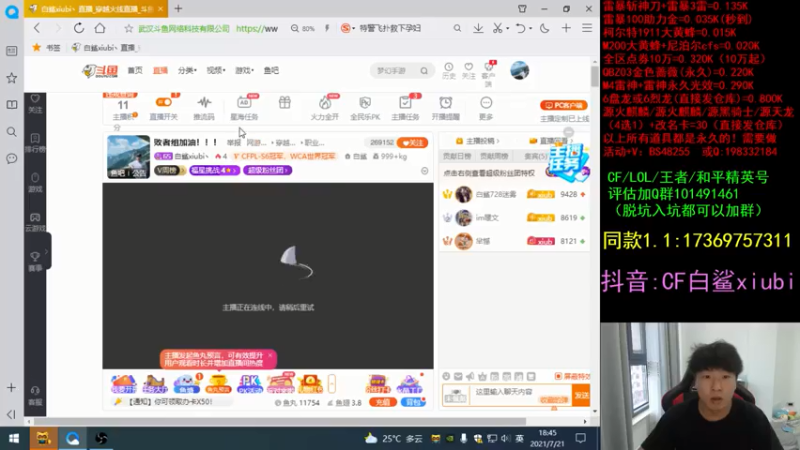Select 直播 in the Douyu navigation

tap(160, 70)
